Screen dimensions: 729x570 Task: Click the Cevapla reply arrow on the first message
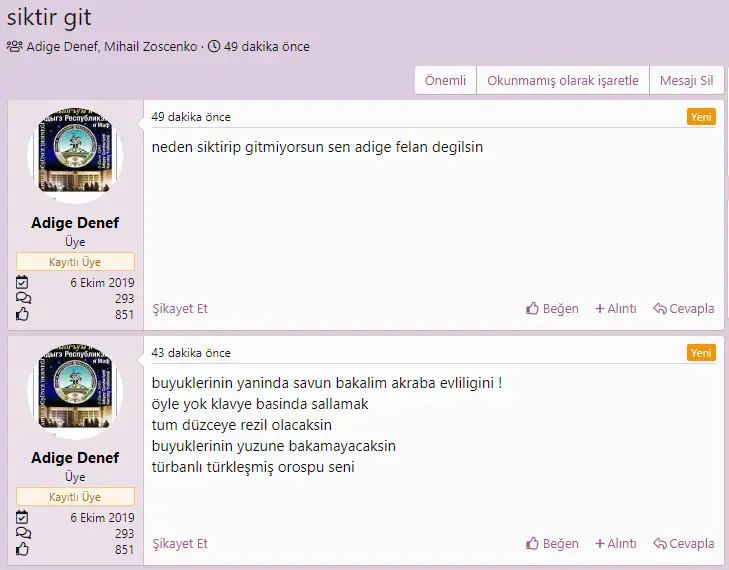pyautogui.click(x=660, y=309)
